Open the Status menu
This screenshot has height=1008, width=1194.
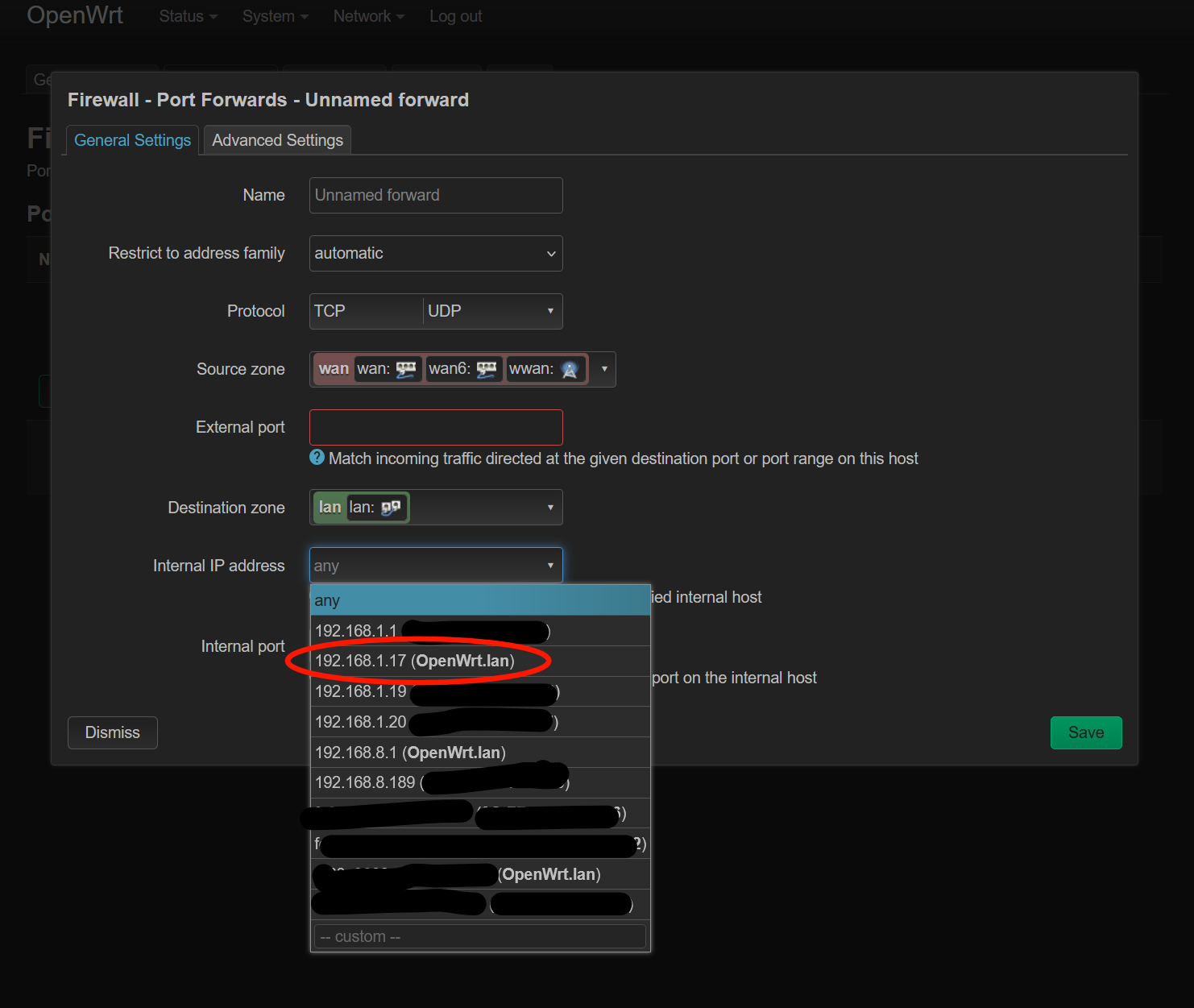188,16
